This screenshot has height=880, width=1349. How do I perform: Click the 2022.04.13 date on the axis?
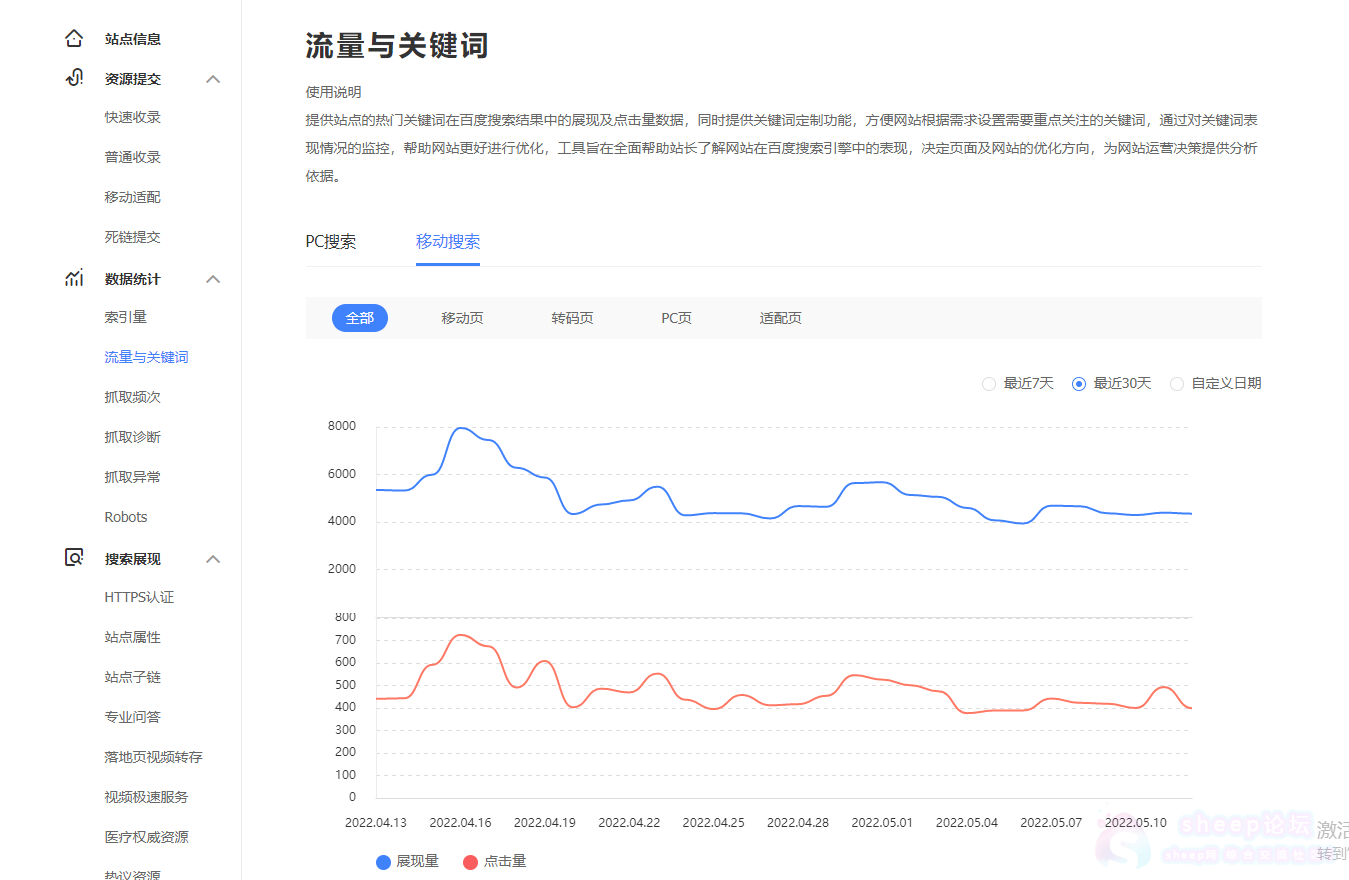tap(376, 822)
